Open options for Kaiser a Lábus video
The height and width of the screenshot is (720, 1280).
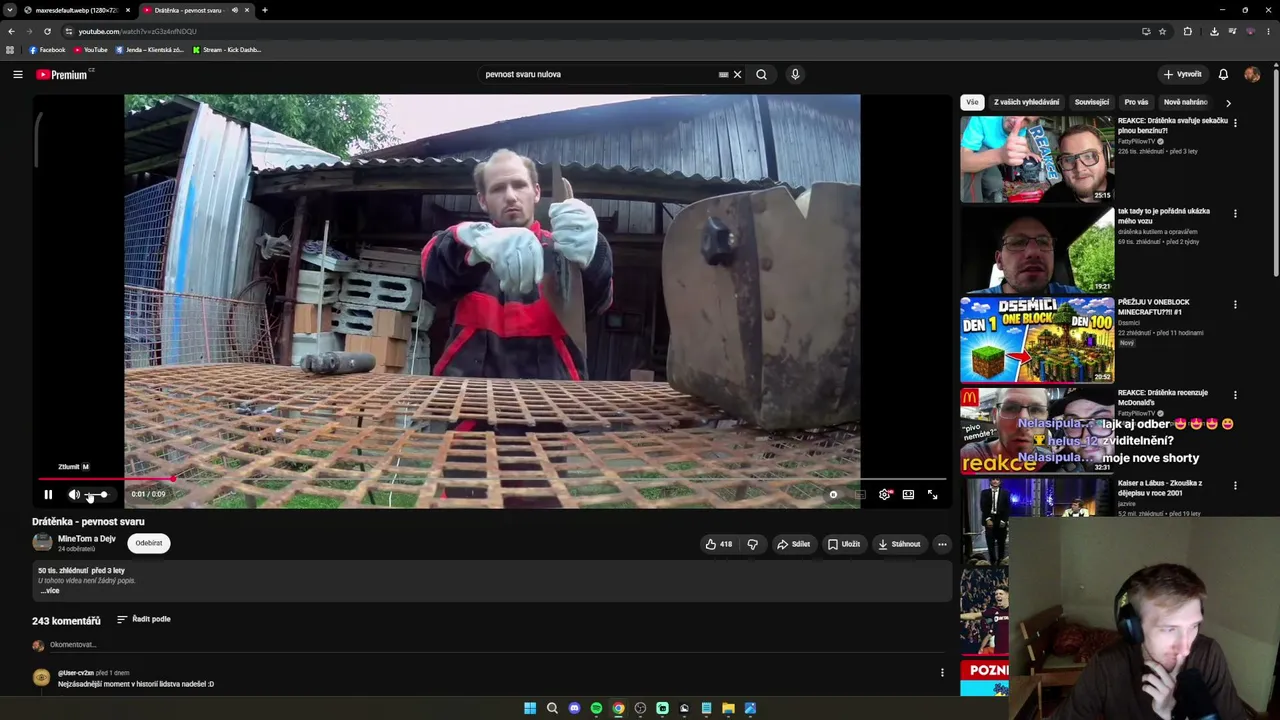(1235, 485)
